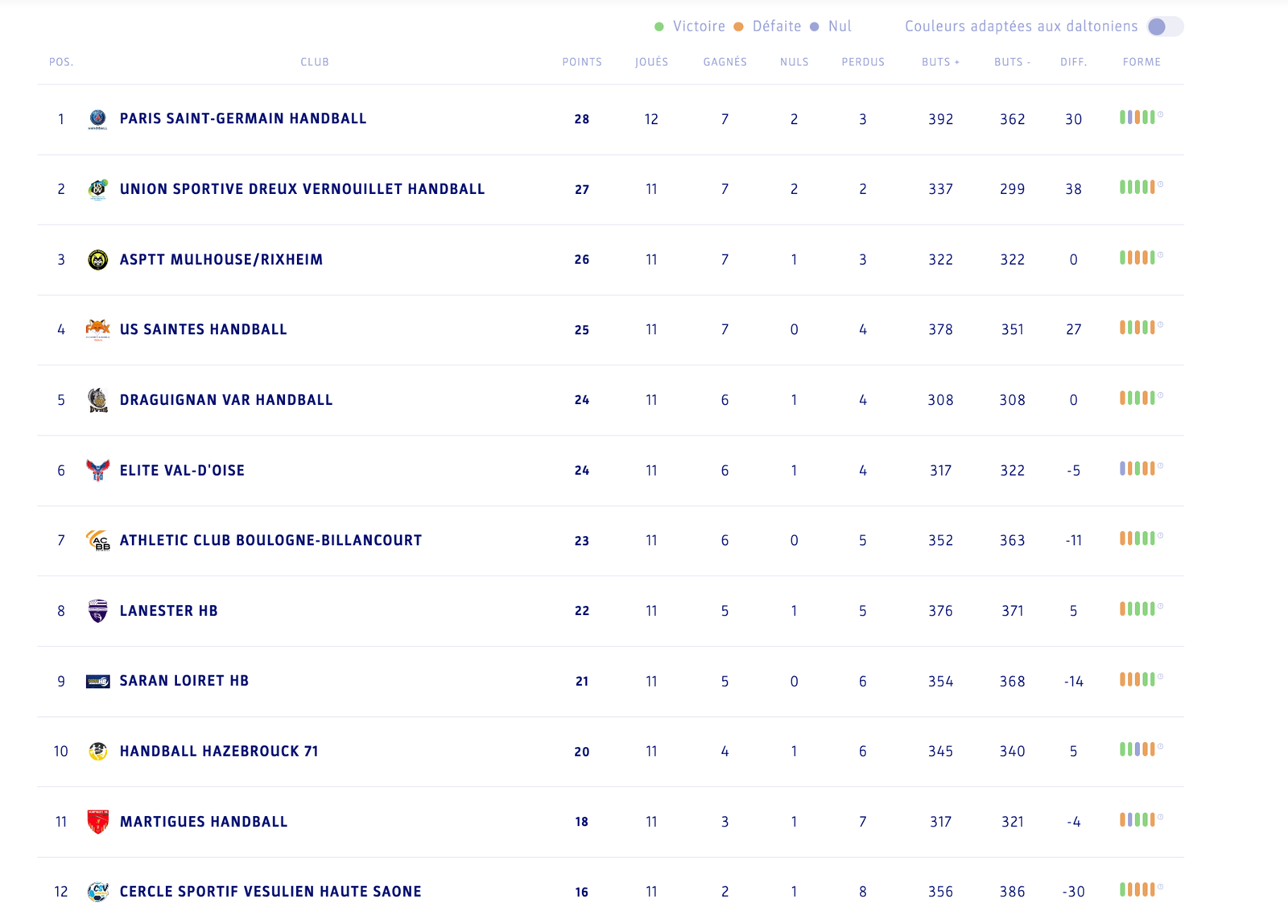
Task: Open Cercle Sportif Vesulien Haute Saone page
Action: tap(270, 892)
